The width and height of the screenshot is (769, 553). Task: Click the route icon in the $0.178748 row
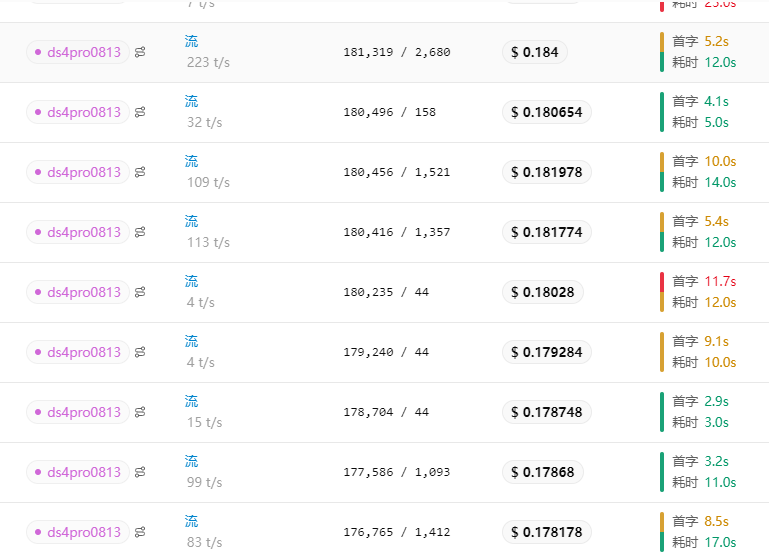140,412
